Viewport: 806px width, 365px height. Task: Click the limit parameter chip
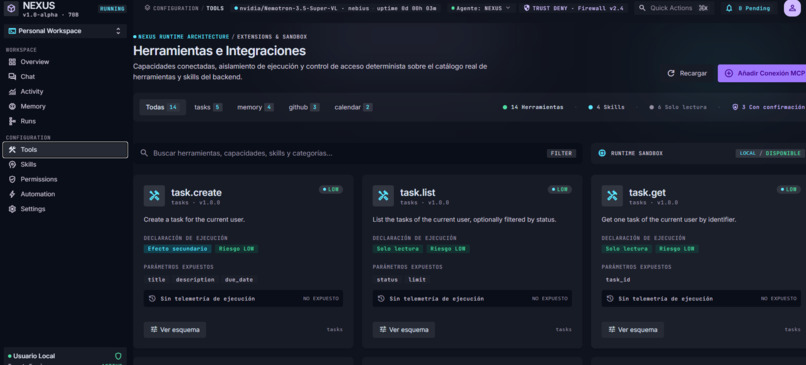coord(417,280)
